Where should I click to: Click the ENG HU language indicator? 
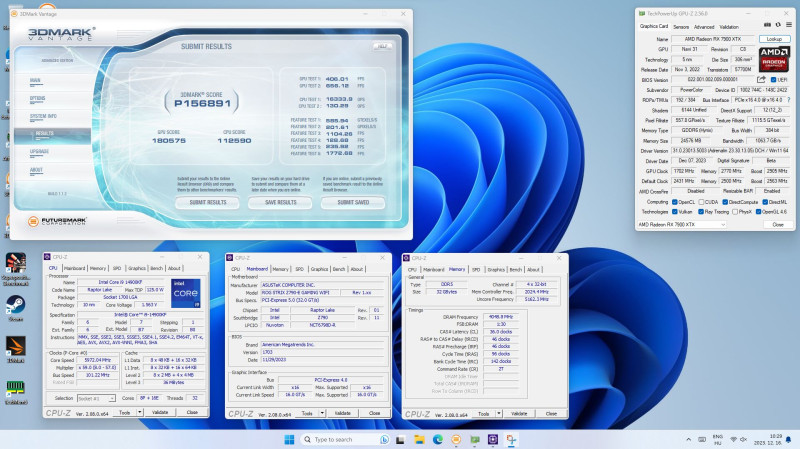click(717, 439)
